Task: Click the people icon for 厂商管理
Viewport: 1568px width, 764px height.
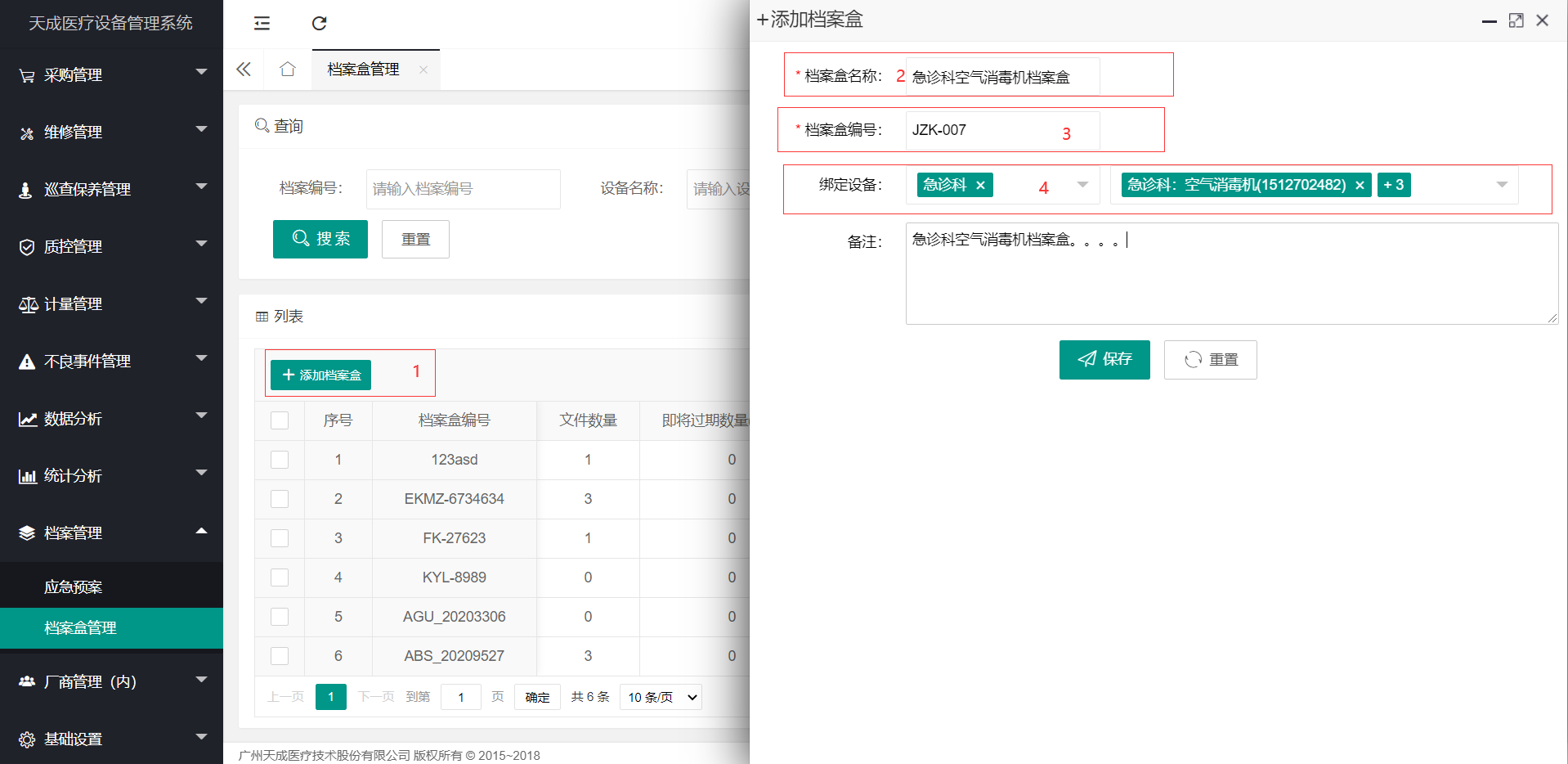Action: (27, 681)
